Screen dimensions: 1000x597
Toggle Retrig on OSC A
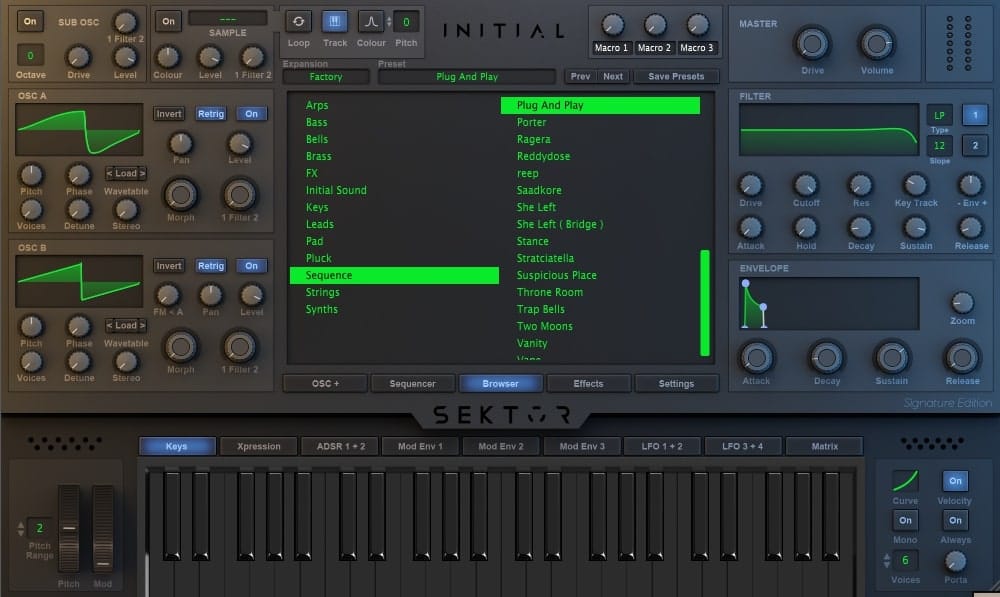211,114
